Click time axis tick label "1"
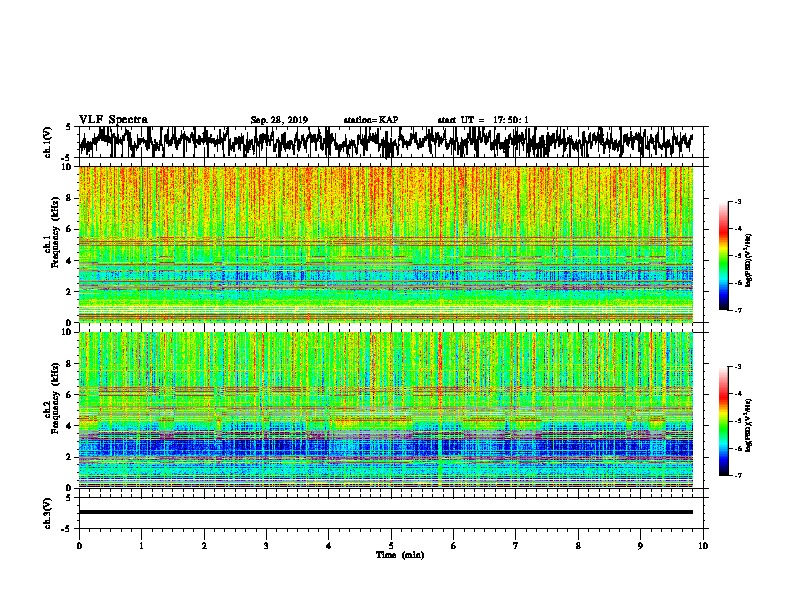 click(x=142, y=546)
